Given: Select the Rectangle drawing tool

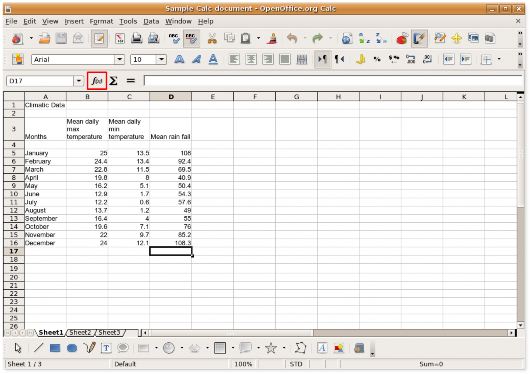Looking at the screenshot, I should coord(55,348).
